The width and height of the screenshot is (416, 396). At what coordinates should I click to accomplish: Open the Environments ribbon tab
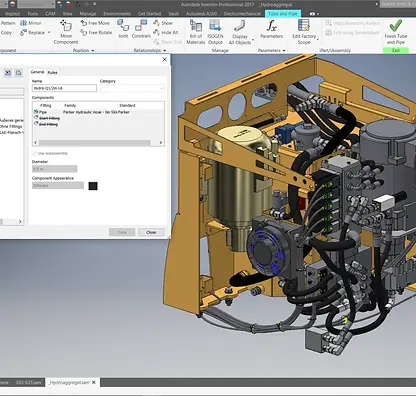tap(117, 14)
